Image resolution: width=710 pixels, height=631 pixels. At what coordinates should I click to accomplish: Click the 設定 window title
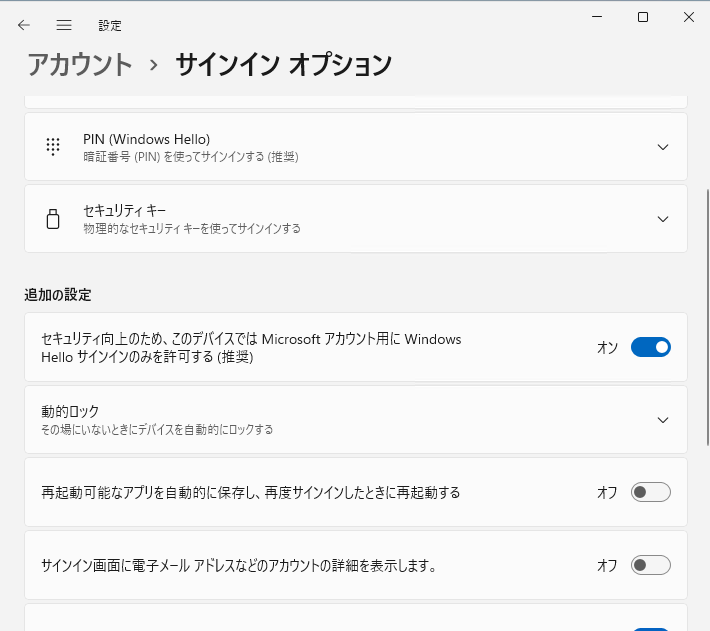[110, 25]
